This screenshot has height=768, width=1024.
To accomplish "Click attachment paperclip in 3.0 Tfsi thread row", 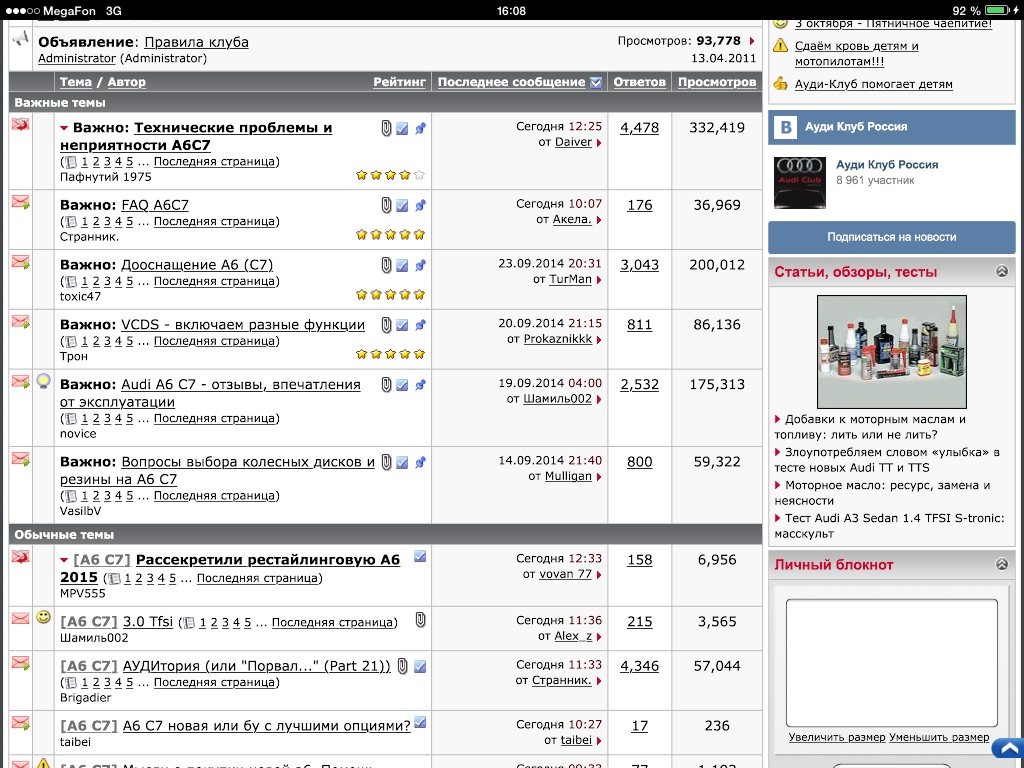I will (421, 620).
